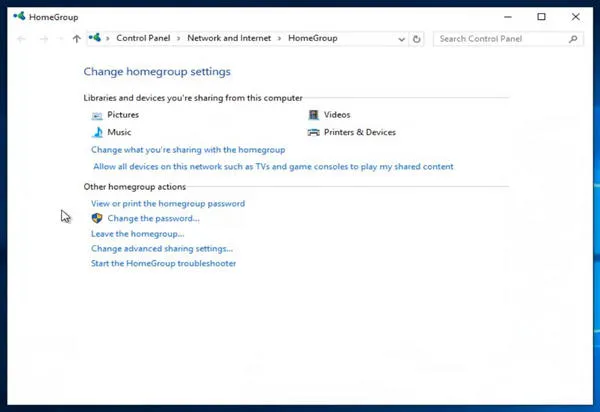Open Network and Internet breadcrumb
Screen dimensions: 600x412
(229, 38)
